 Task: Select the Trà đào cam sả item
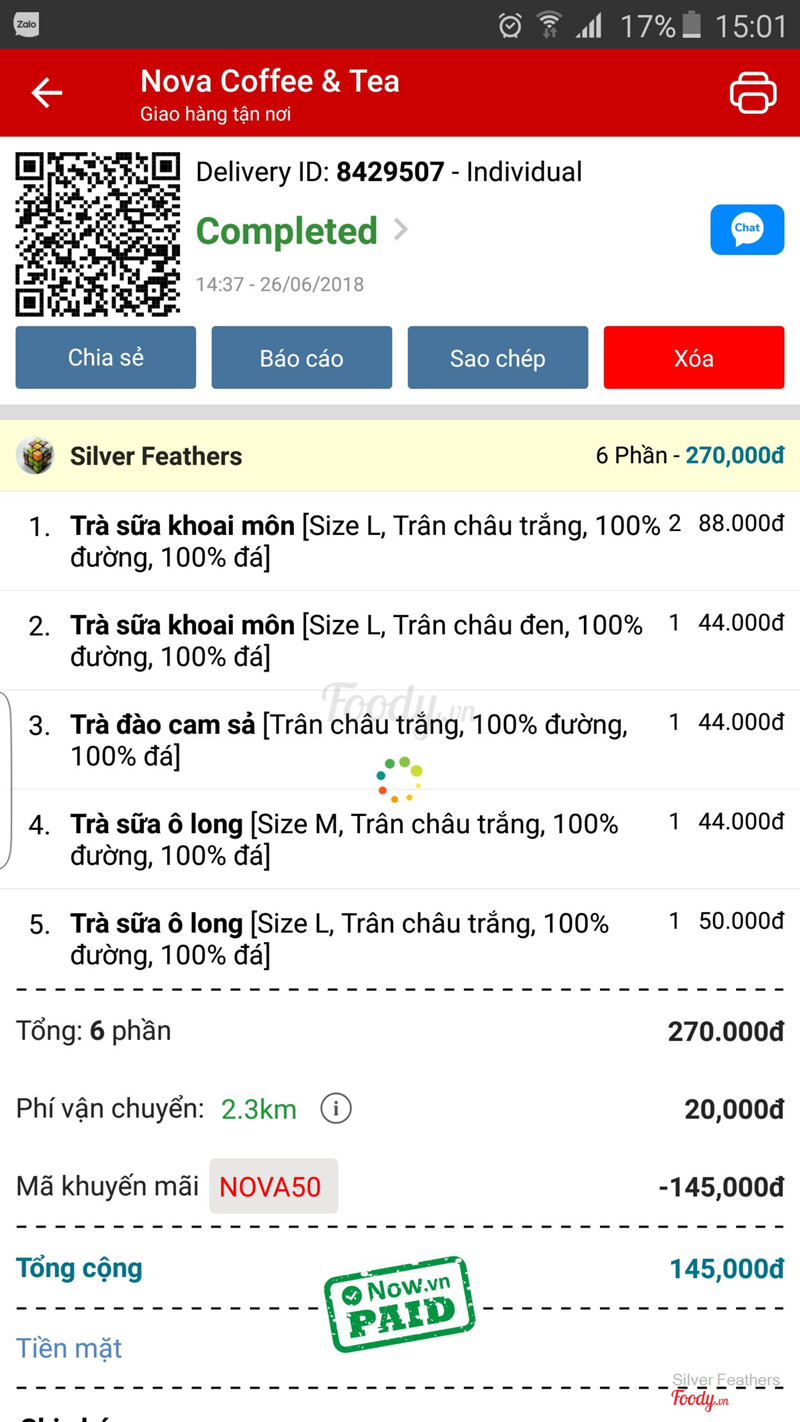pyautogui.click(x=350, y=740)
